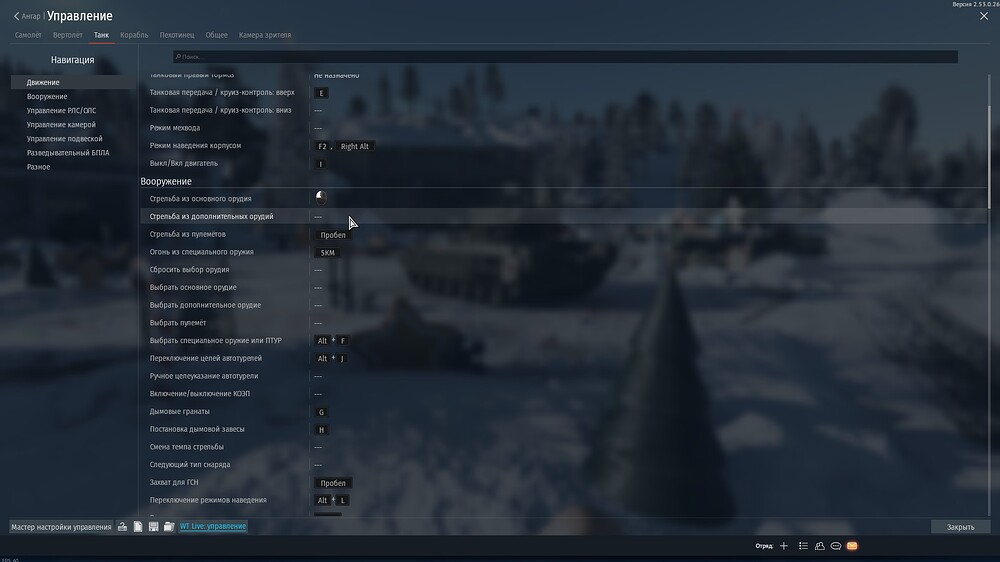Select Управление РЛС/ОЛС in the navigation
Screen dimensions: 1000x562
[73, 110]
